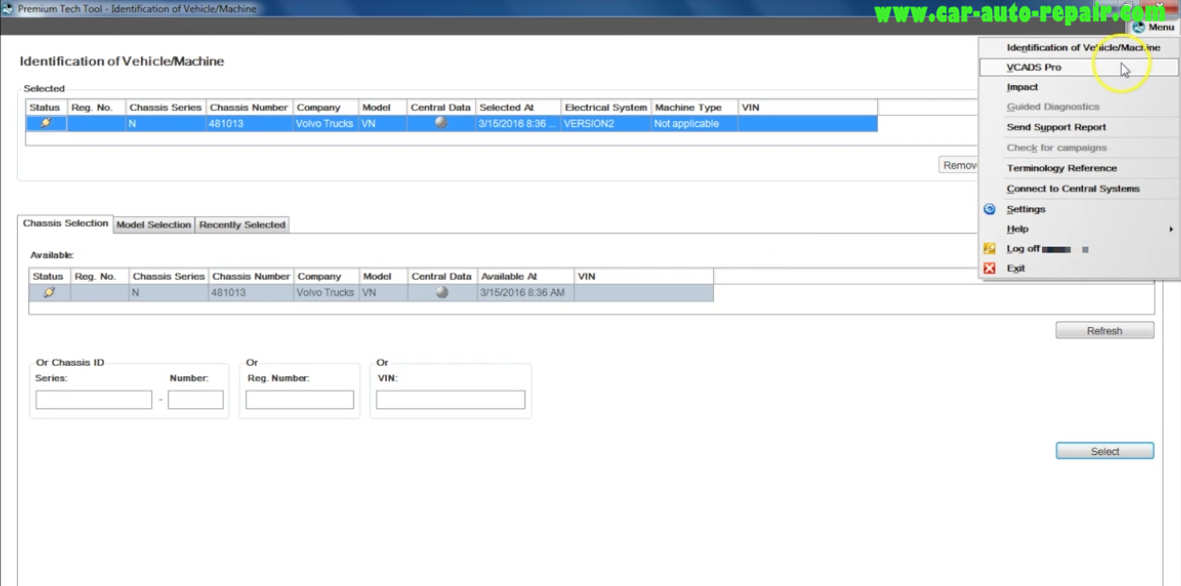Click Volvo Trucks cell in Selected row
Image resolution: width=1181 pixels, height=586 pixels.
pos(325,124)
